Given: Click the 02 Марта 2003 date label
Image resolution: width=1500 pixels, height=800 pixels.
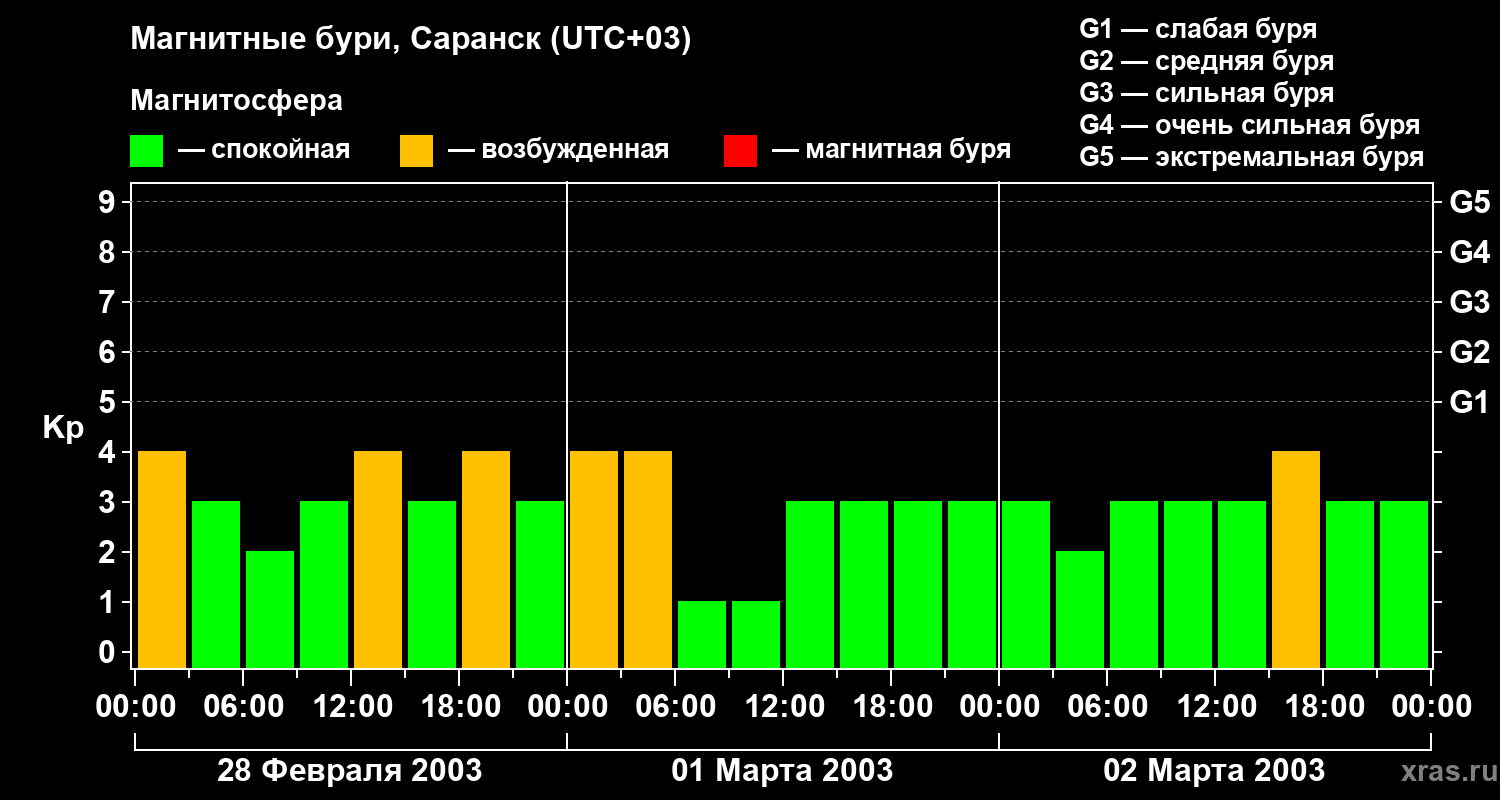Looking at the screenshot, I should click(1214, 771).
